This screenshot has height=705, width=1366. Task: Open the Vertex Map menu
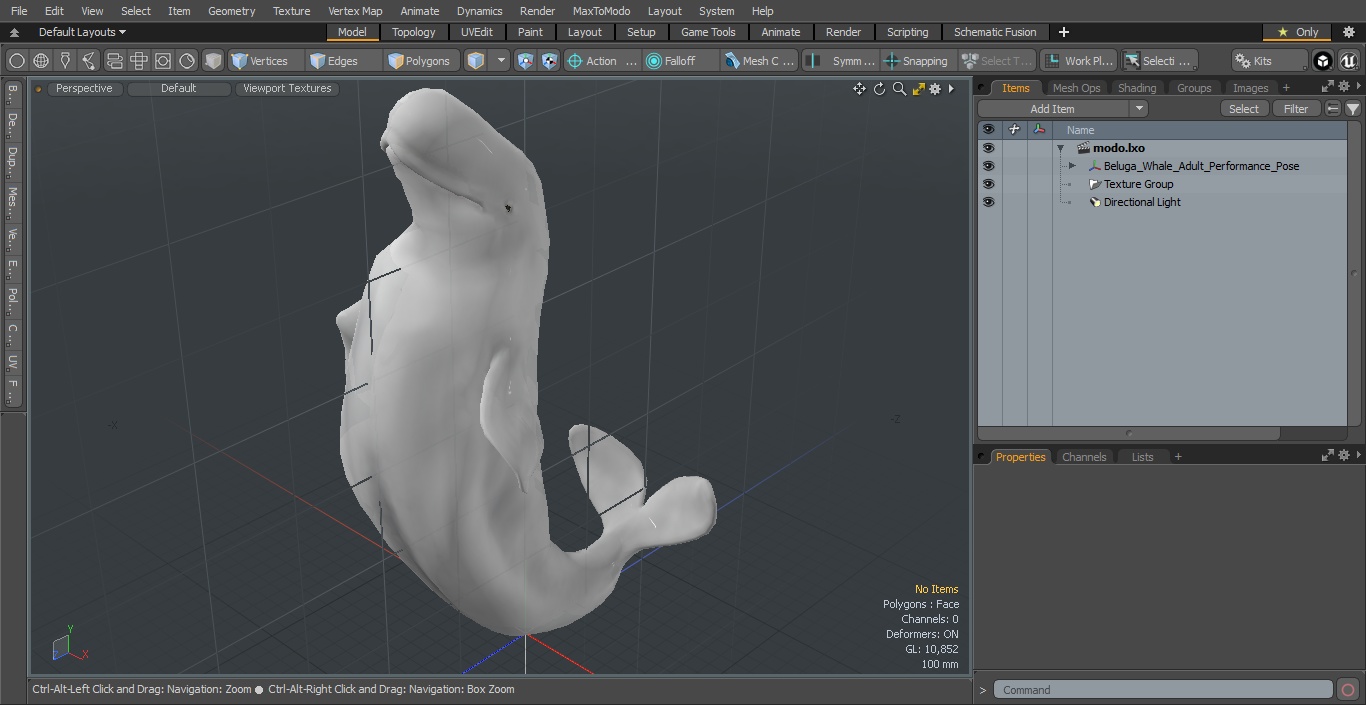coord(355,11)
